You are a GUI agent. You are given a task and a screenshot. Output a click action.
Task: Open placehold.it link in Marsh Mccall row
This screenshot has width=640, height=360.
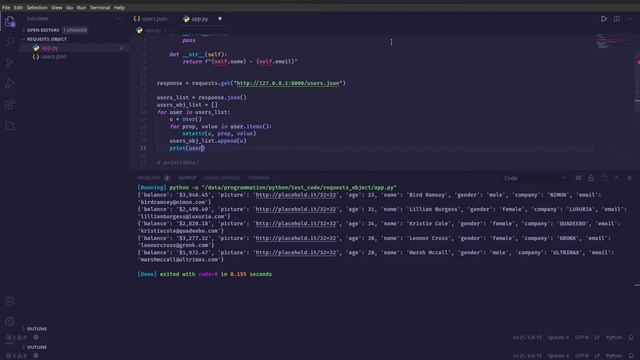pyautogui.click(x=296, y=253)
